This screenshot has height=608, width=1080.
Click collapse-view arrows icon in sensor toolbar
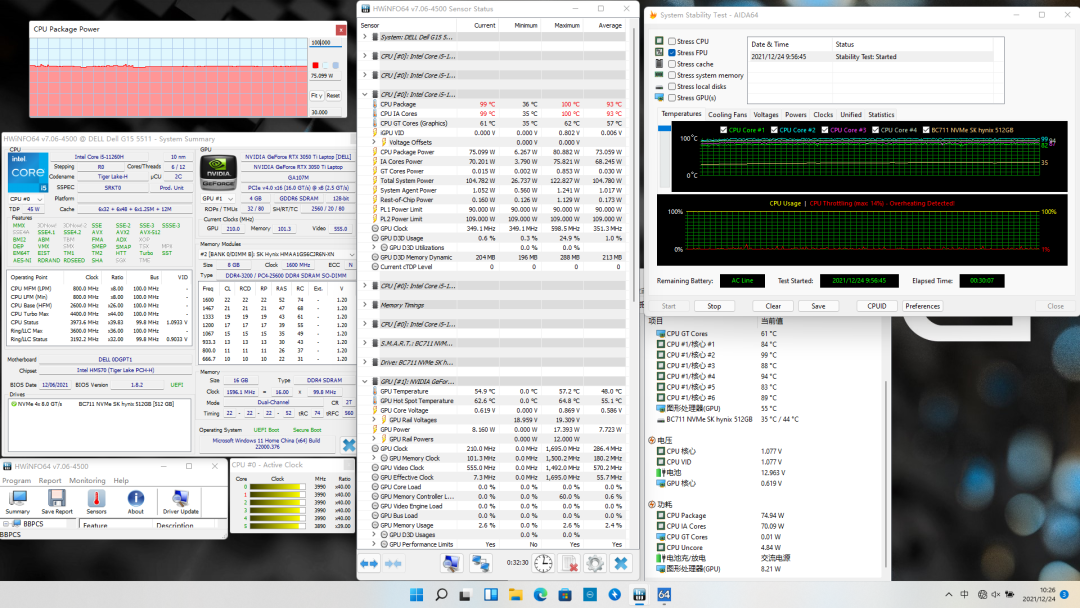pyautogui.click(x=393, y=563)
